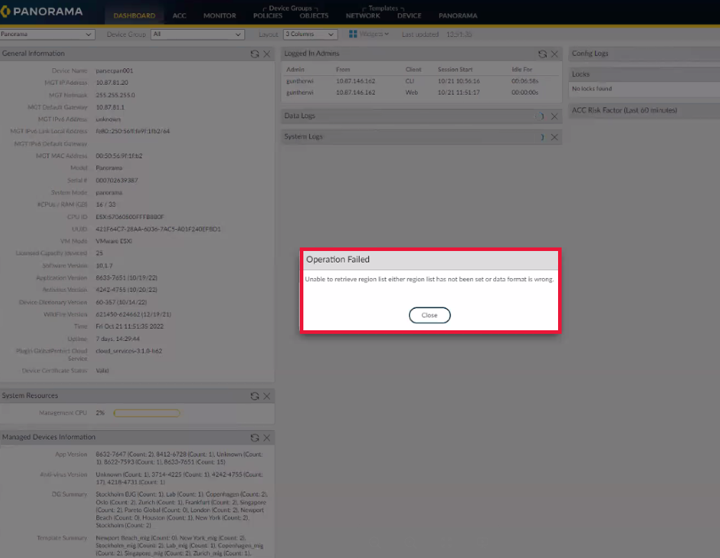Image resolution: width=720 pixels, height=558 pixels.
Task: Click the Locks widget header
Action: click(644, 74)
